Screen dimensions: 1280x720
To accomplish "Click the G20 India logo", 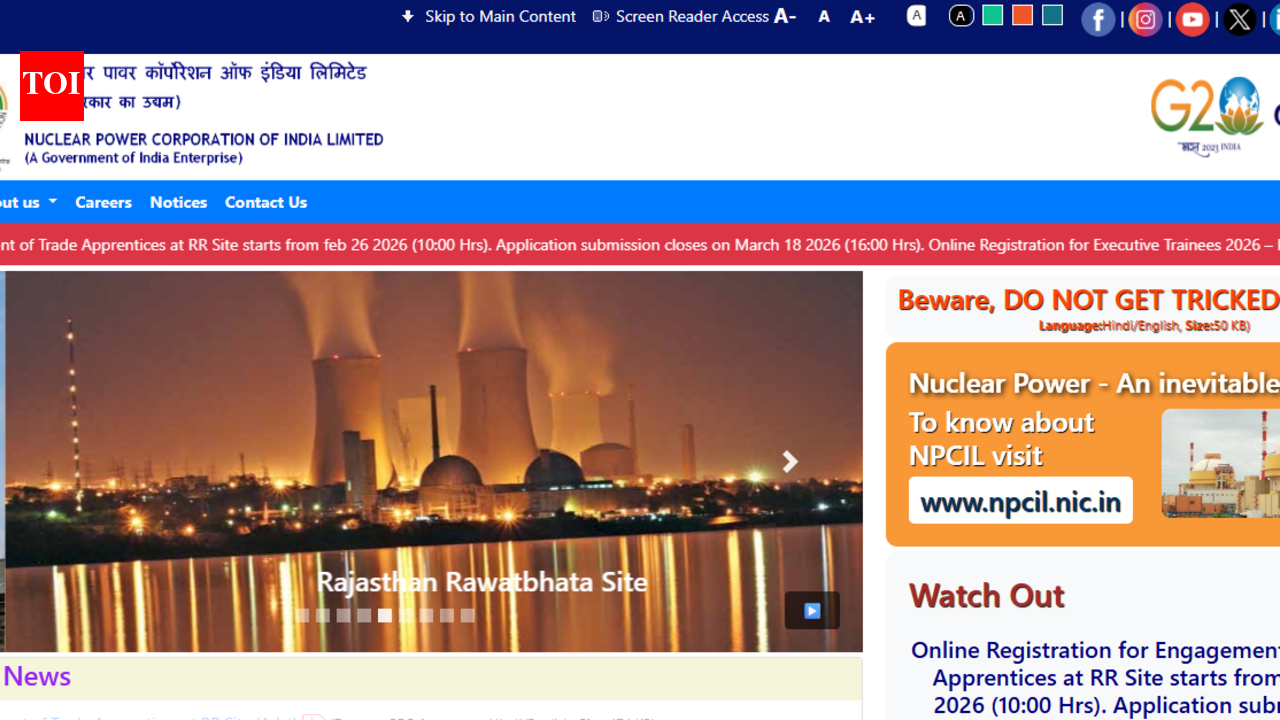I will pos(1207,116).
